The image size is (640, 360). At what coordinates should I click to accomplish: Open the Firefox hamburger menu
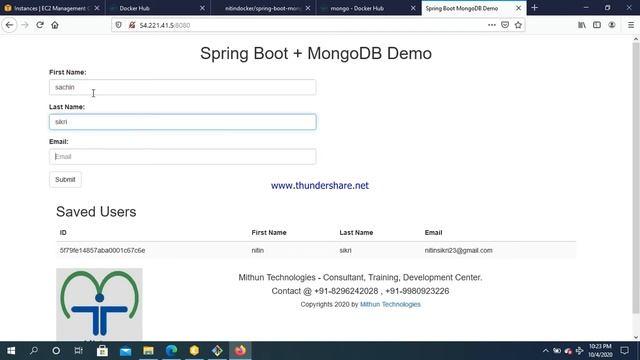point(631,25)
